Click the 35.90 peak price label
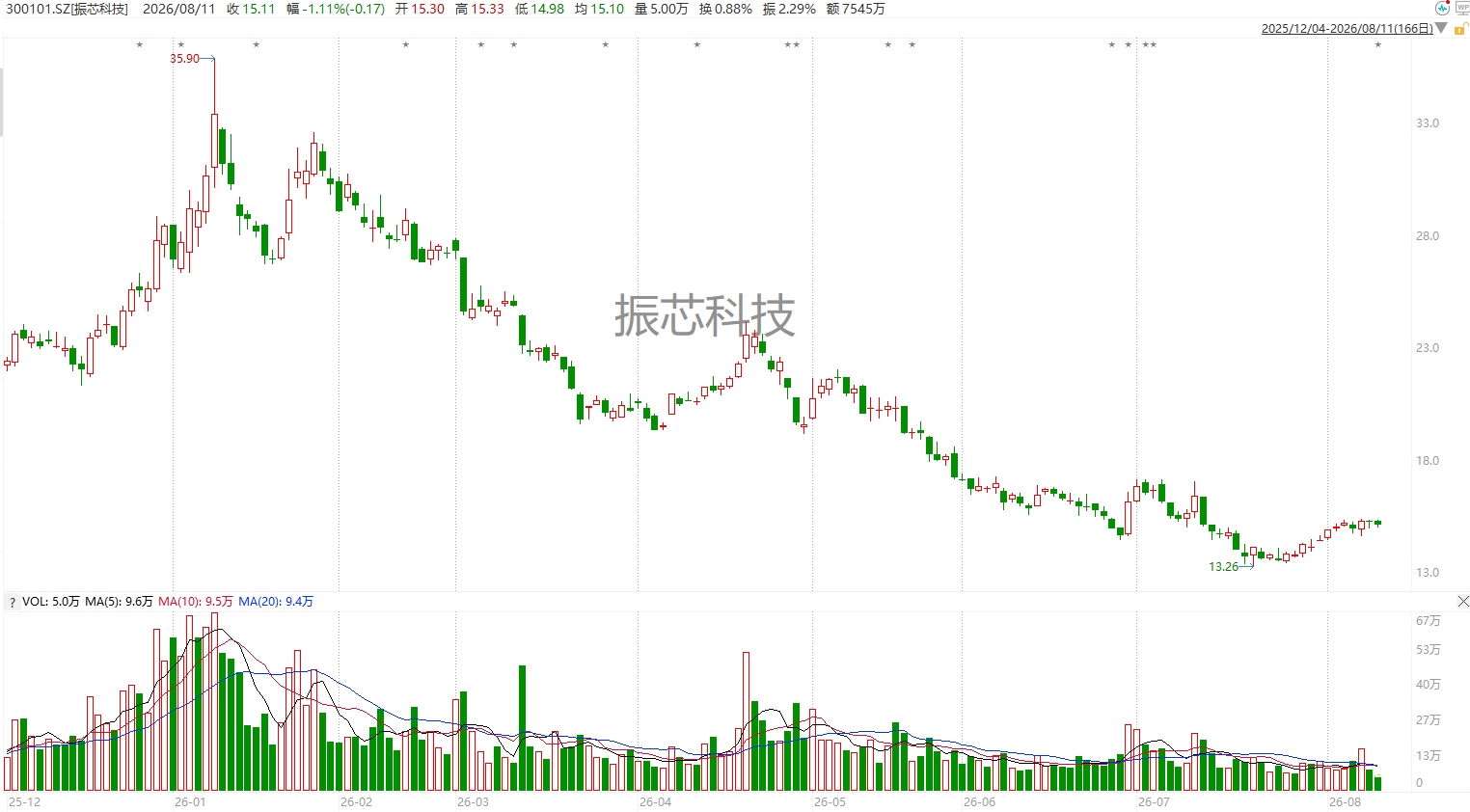 point(184,59)
